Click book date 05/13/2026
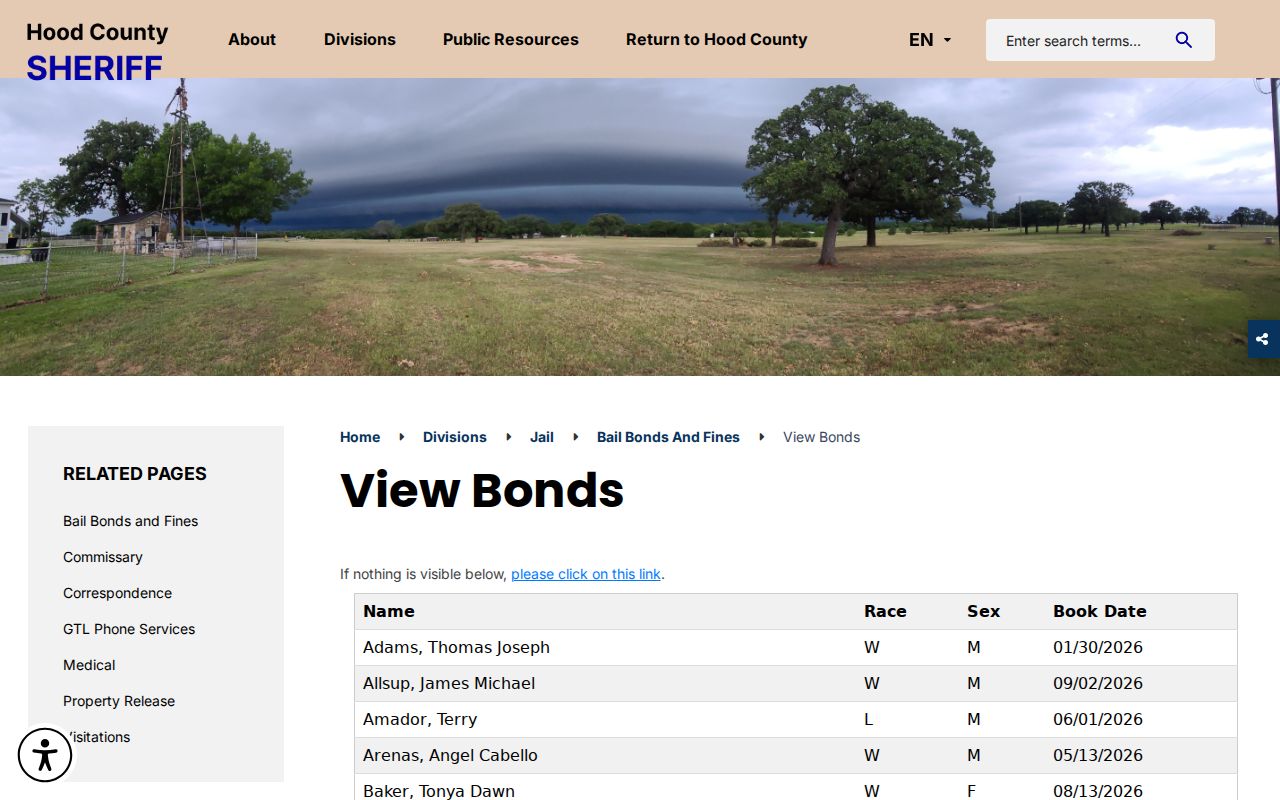The height and width of the screenshot is (800, 1280). pyautogui.click(x=1098, y=755)
